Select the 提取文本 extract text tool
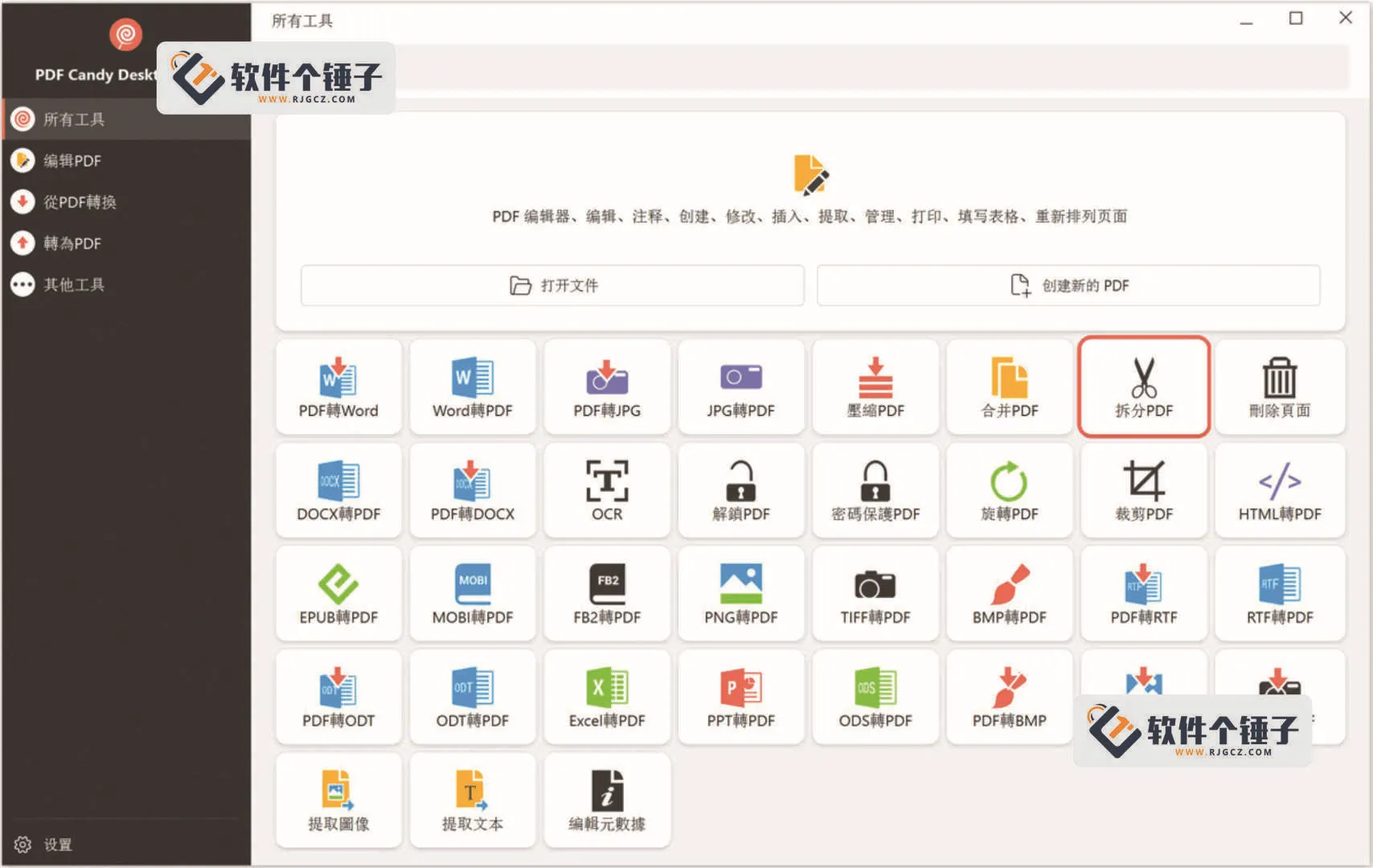The image size is (1373, 868). [x=473, y=800]
